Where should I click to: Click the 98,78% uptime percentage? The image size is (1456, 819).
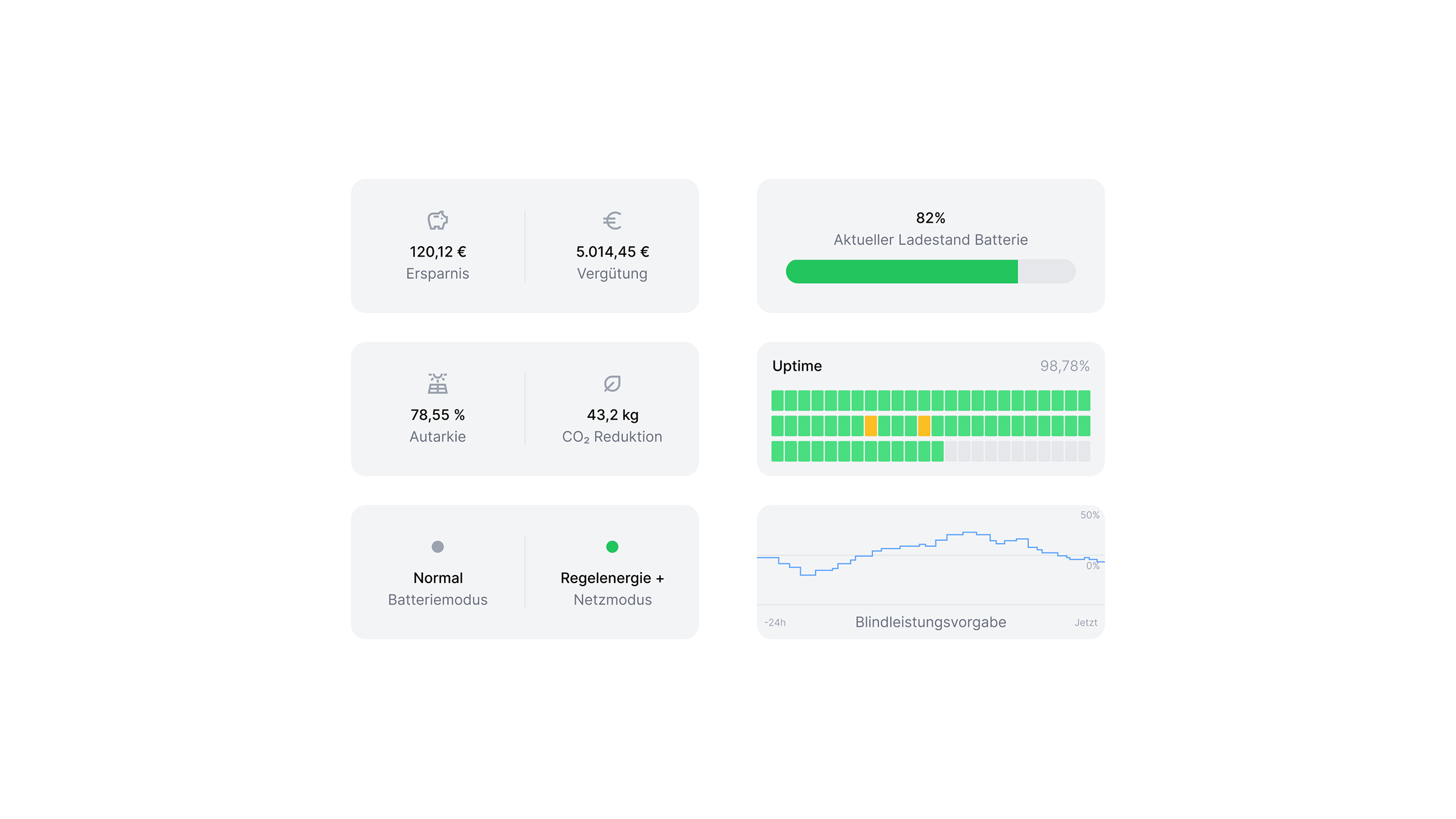pos(1065,366)
